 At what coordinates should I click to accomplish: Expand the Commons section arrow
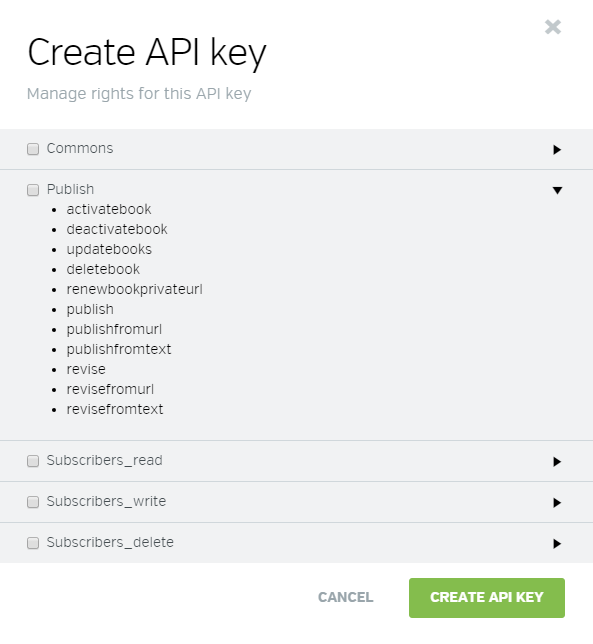click(557, 150)
